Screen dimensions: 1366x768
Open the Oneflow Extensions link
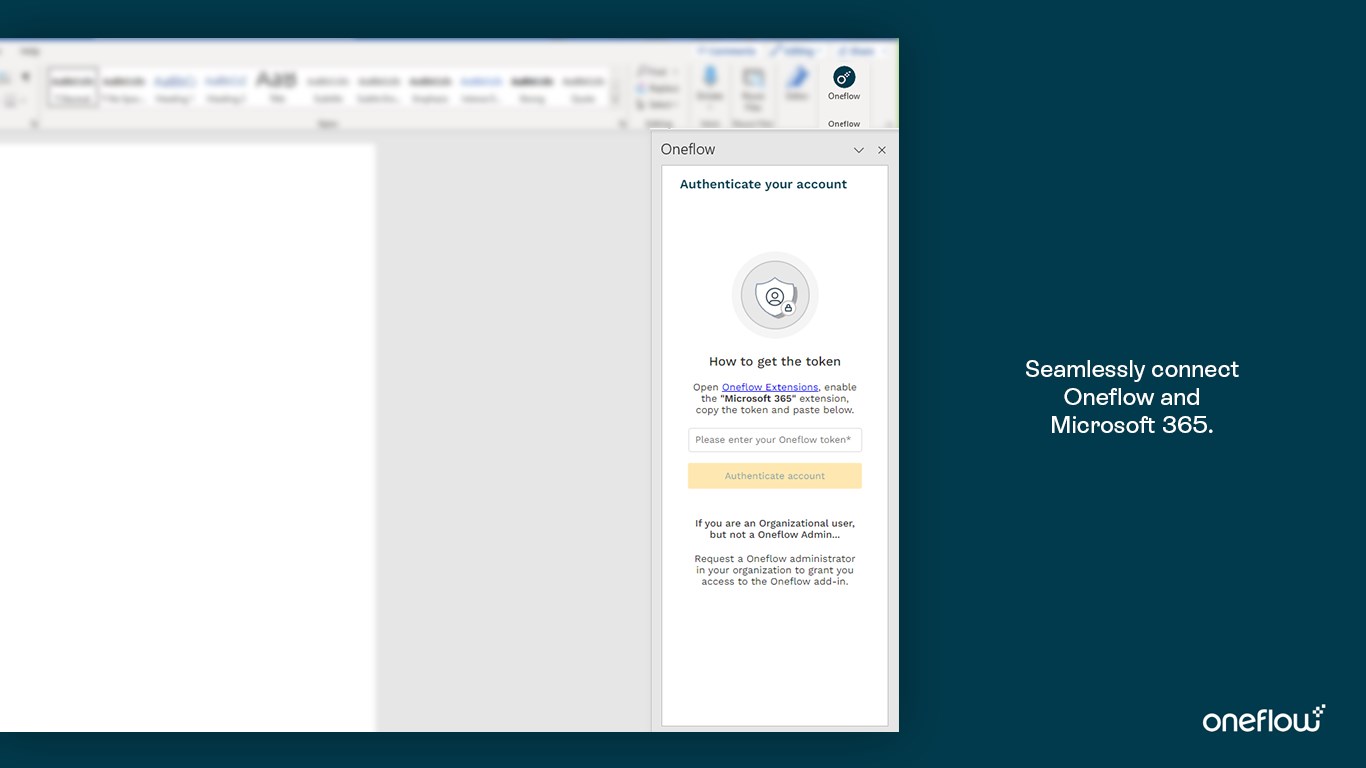point(770,387)
